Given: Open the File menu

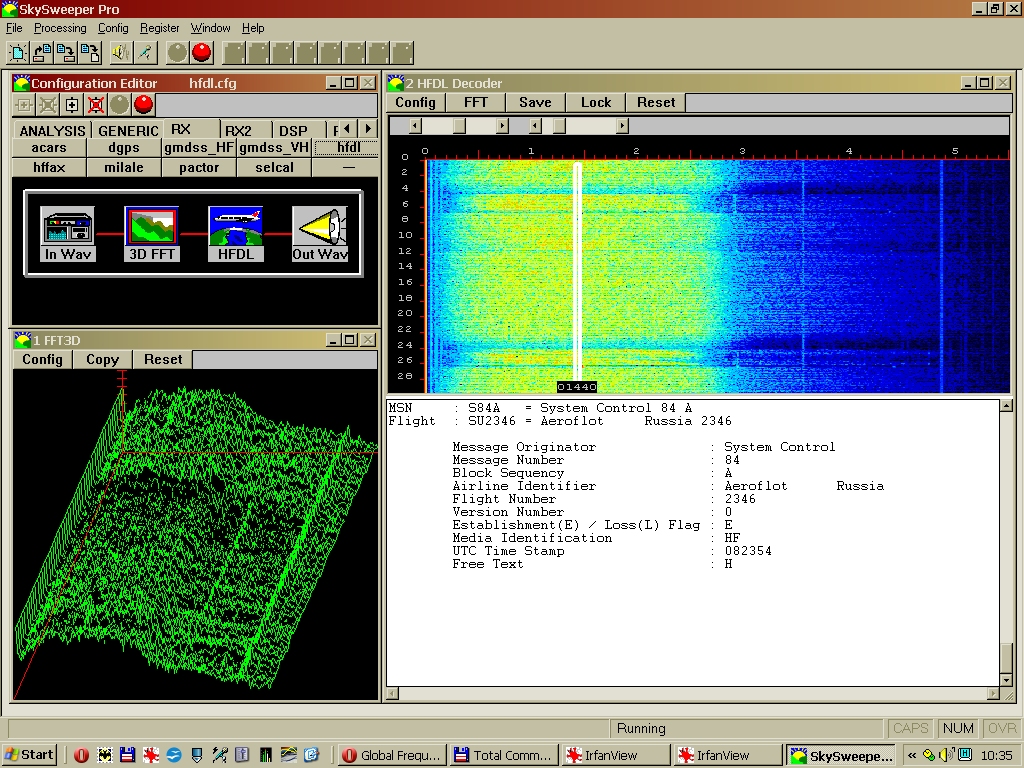Looking at the screenshot, I should pyautogui.click(x=14, y=28).
